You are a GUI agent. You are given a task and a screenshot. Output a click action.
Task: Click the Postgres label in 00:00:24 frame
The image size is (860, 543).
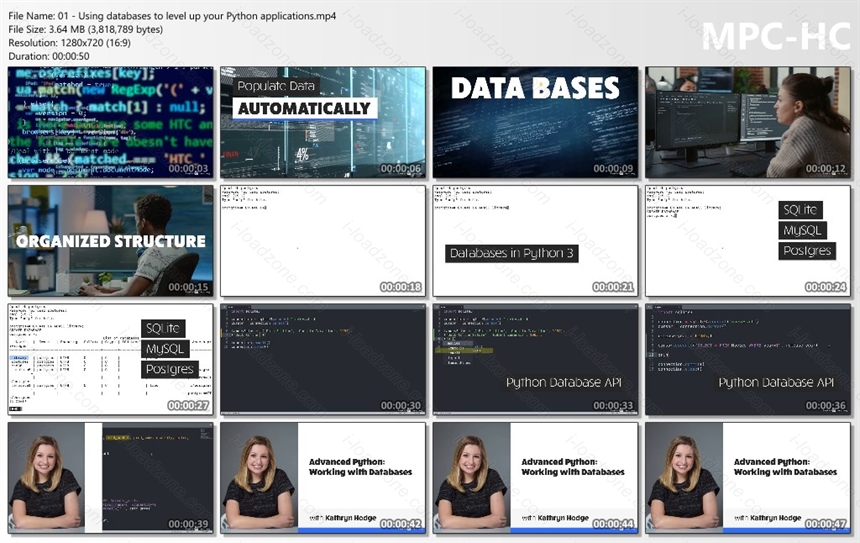807,251
